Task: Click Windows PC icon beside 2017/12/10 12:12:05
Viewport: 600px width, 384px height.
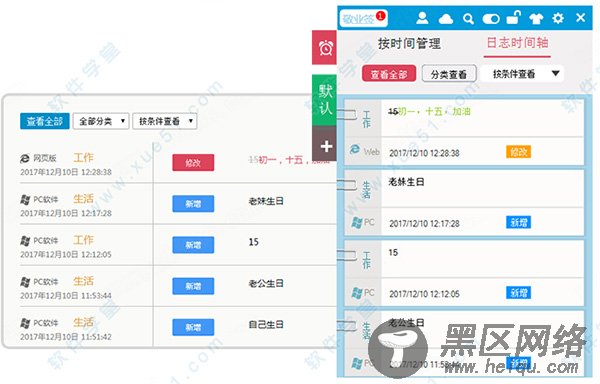Action: point(357,293)
